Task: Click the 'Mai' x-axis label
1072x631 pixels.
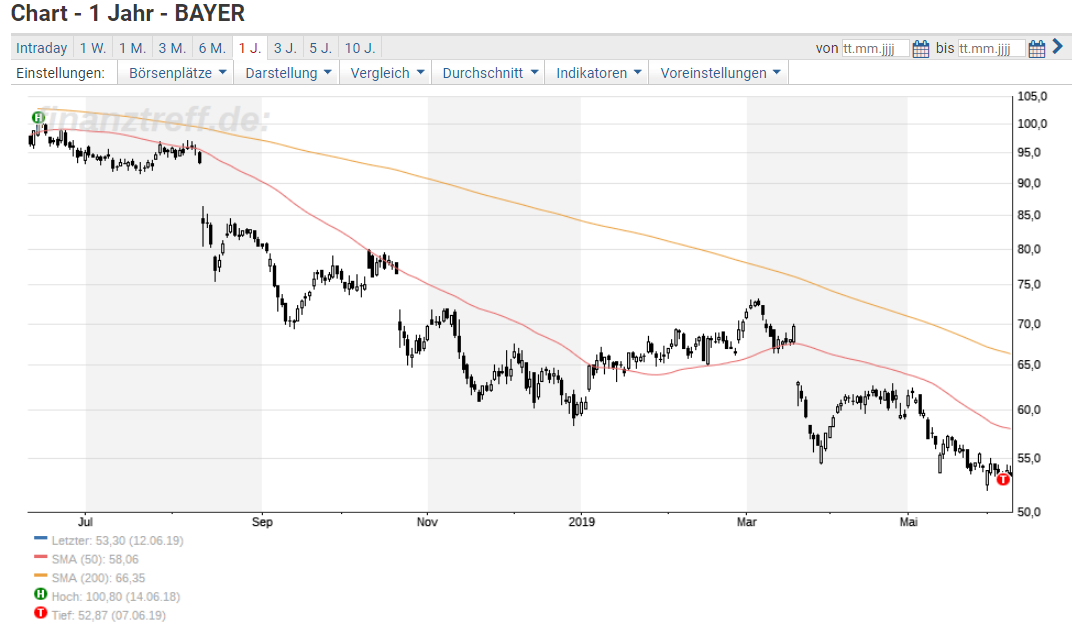Action: (909, 522)
